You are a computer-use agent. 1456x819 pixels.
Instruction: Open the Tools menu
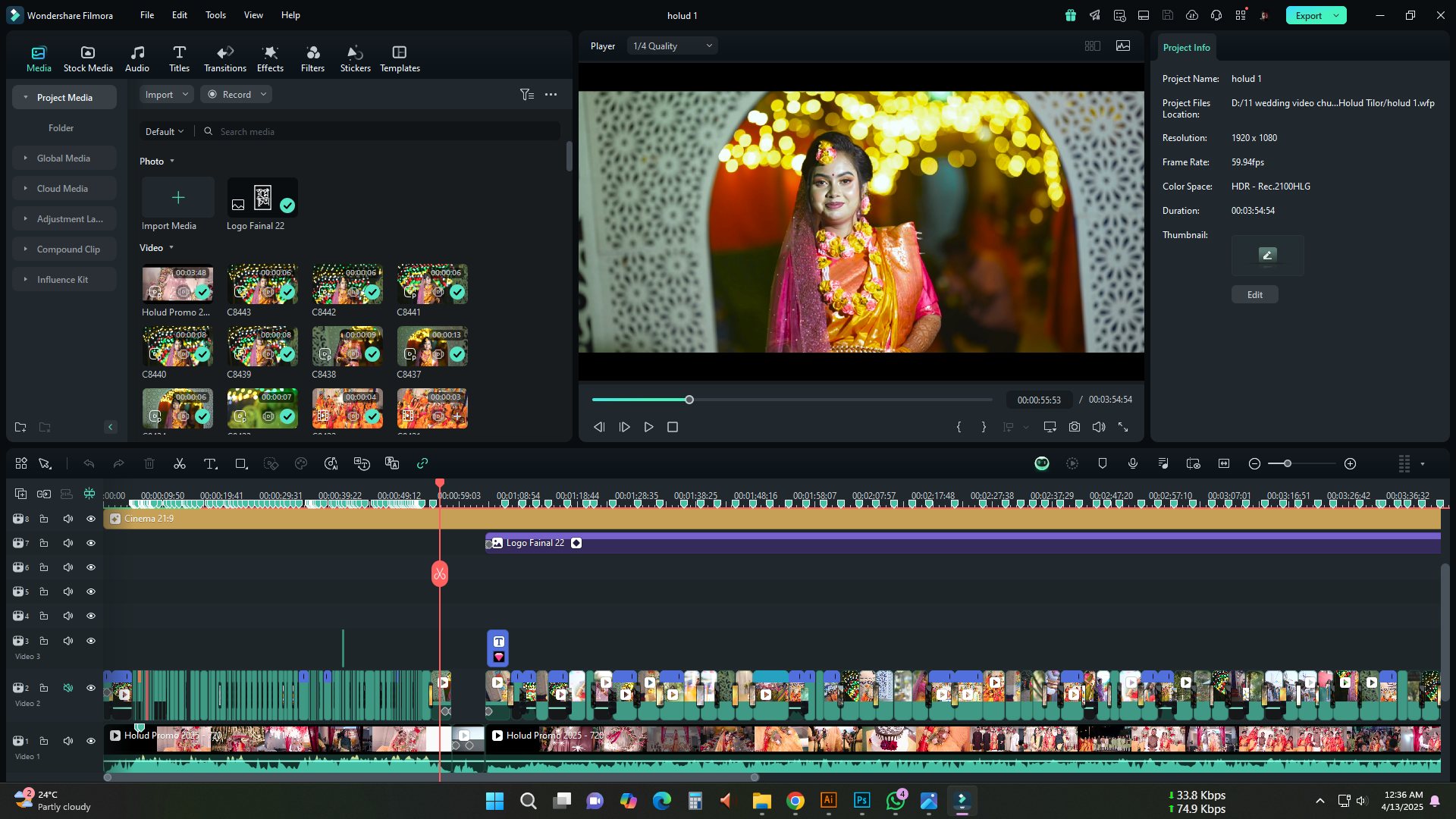(215, 14)
